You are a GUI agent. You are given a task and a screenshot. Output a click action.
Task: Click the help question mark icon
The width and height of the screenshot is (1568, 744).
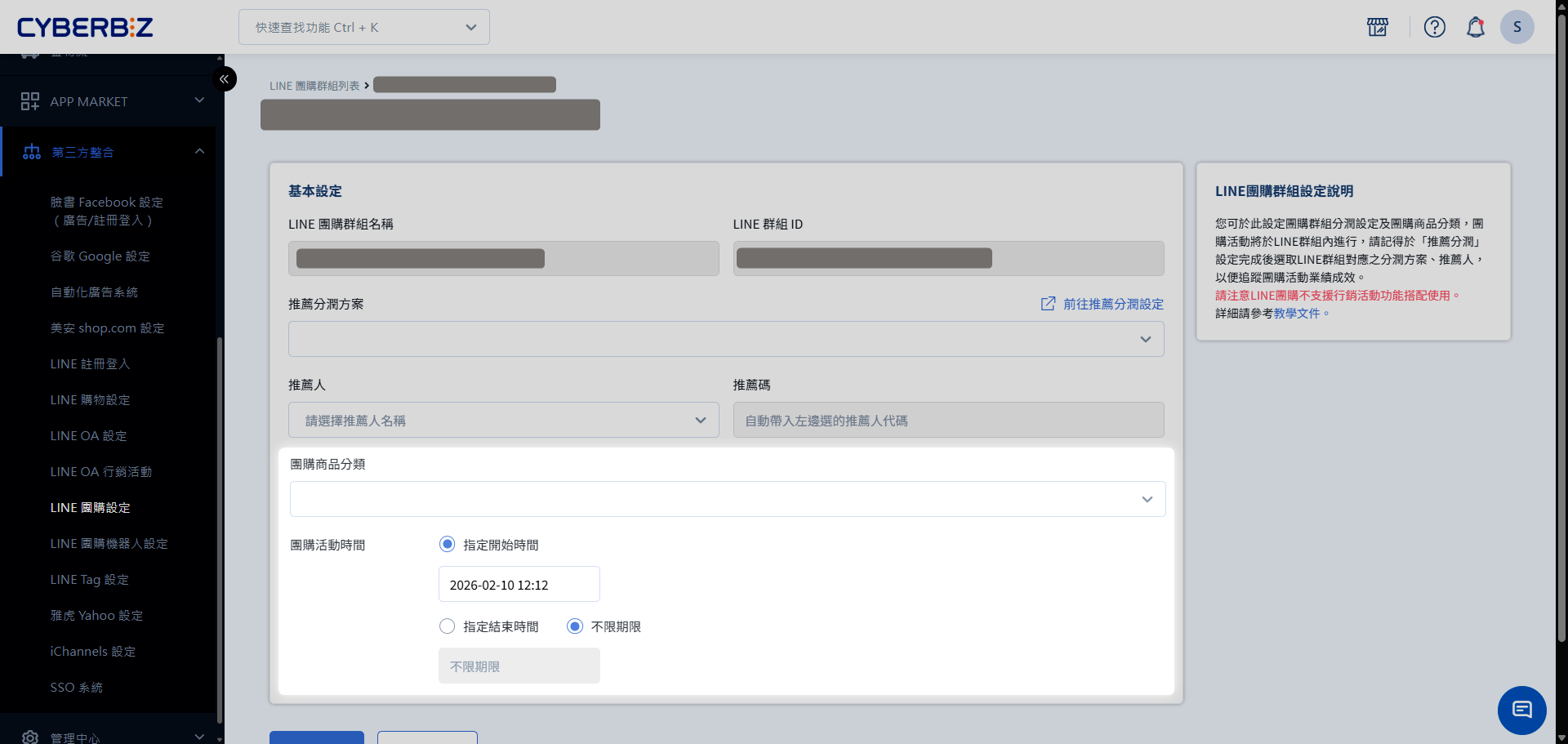[1434, 27]
